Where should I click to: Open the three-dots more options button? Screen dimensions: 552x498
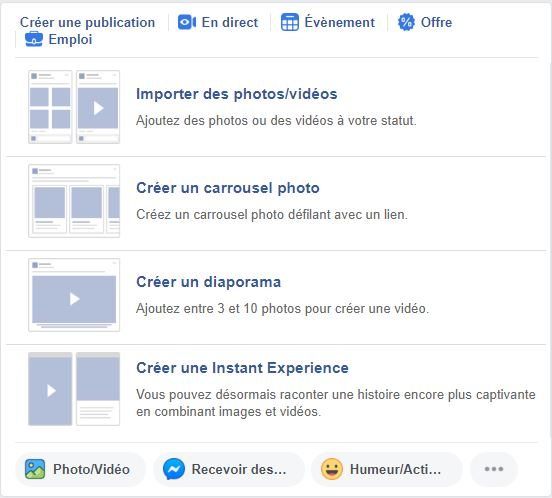(494, 469)
